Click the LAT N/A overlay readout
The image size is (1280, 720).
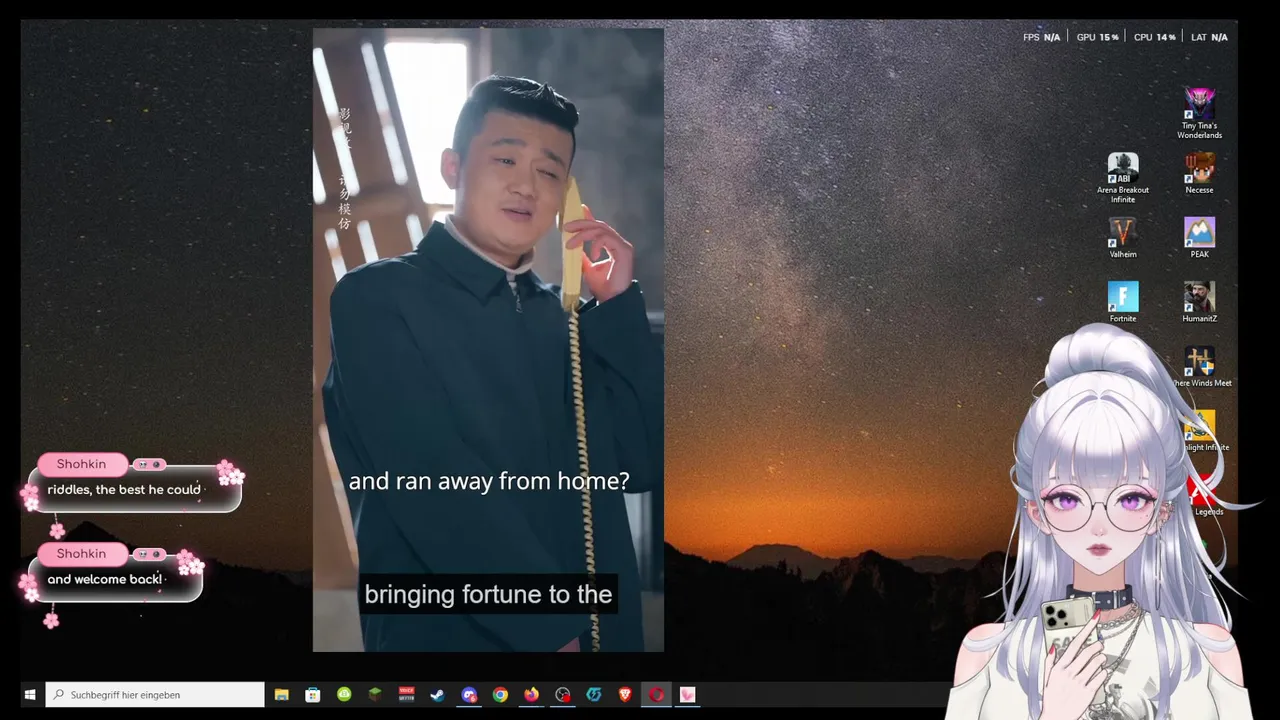(1209, 37)
